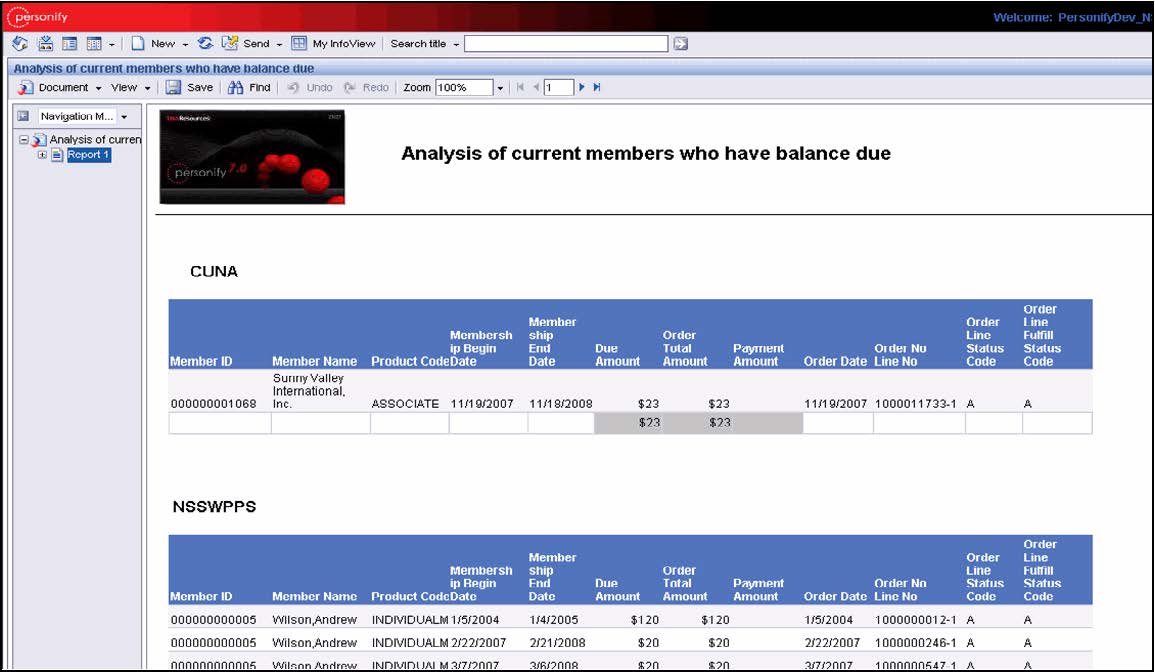1155x672 pixels.
Task: Click the NSSWPPS section heading
Action: click(x=214, y=506)
